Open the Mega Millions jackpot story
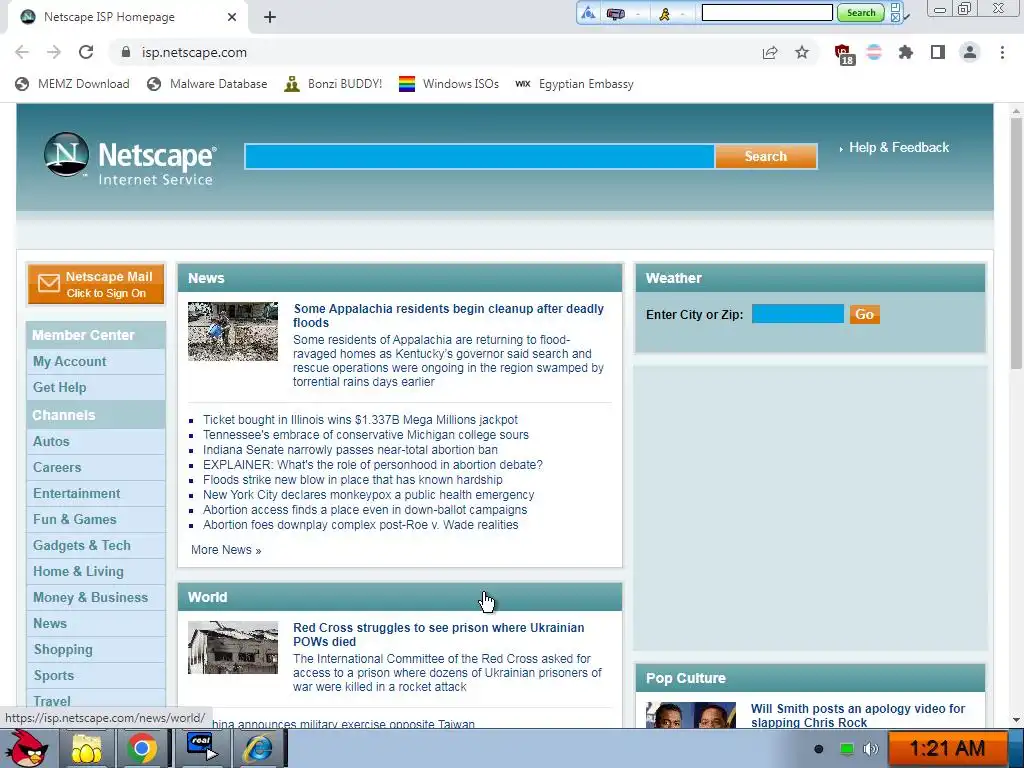This screenshot has width=1024, height=768. [360, 420]
